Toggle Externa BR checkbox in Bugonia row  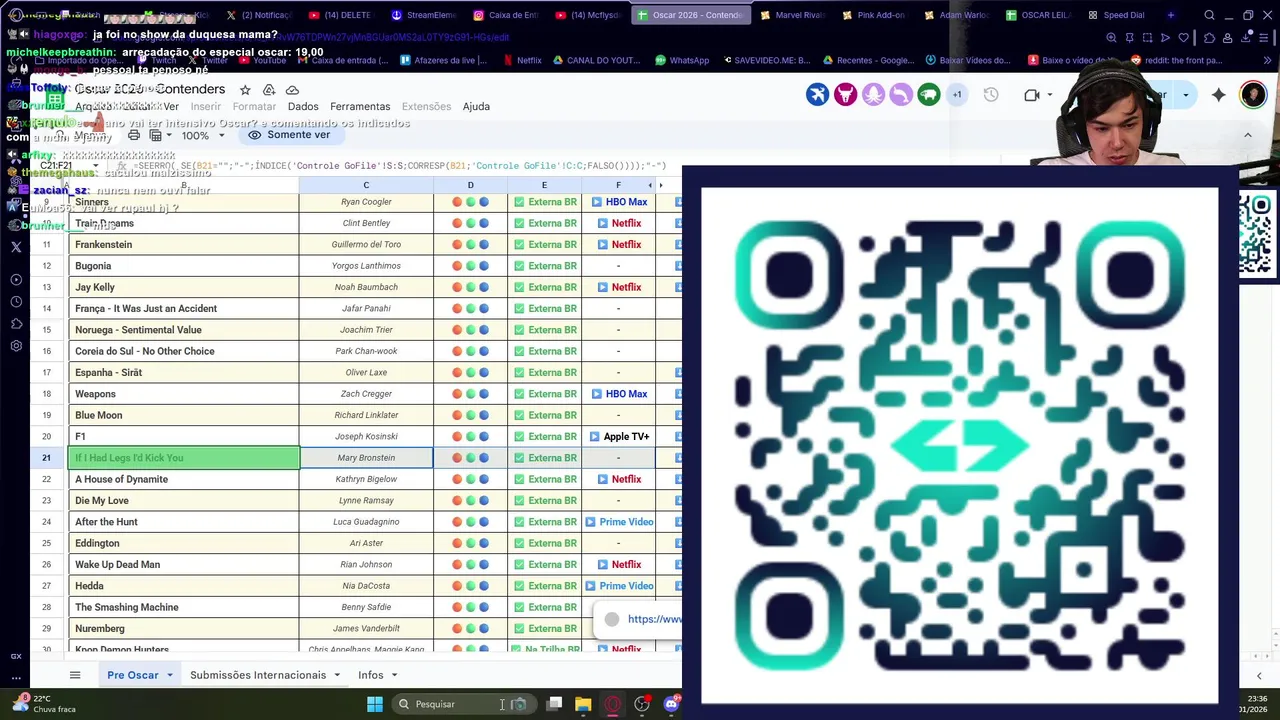[x=519, y=266]
